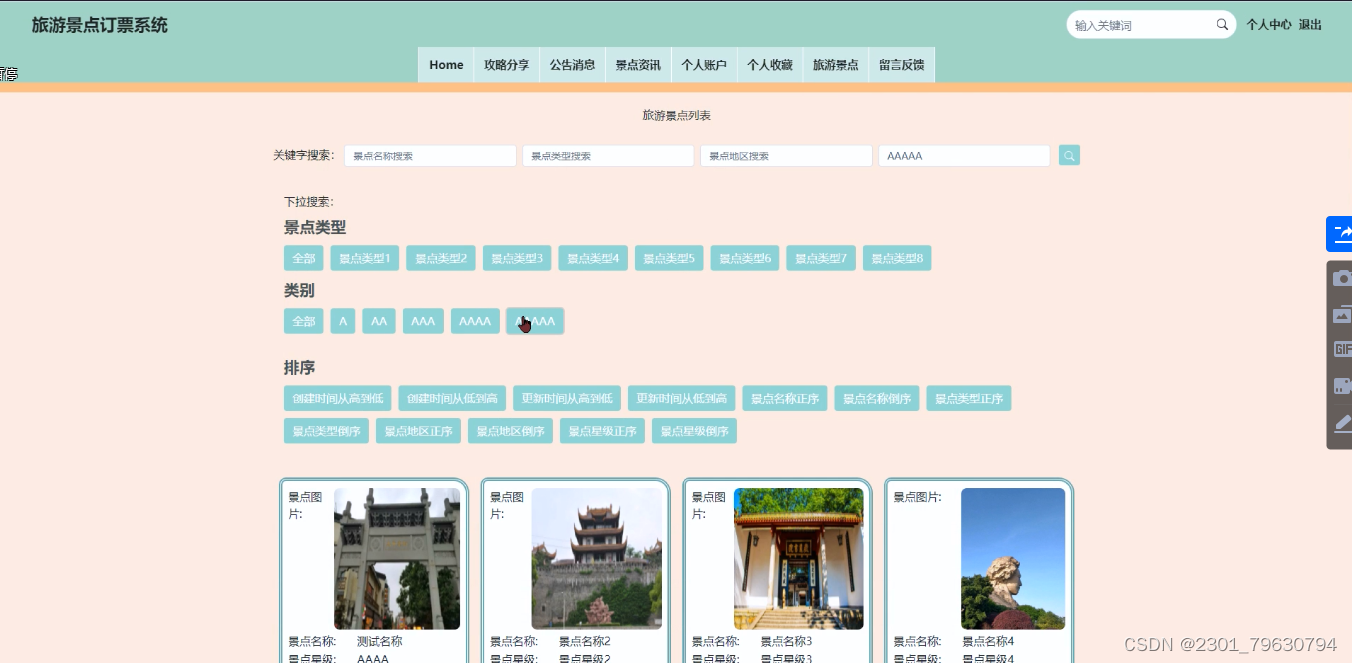The width and height of the screenshot is (1352, 663).
Task: Filter by 景点类型7
Action: click(821, 258)
